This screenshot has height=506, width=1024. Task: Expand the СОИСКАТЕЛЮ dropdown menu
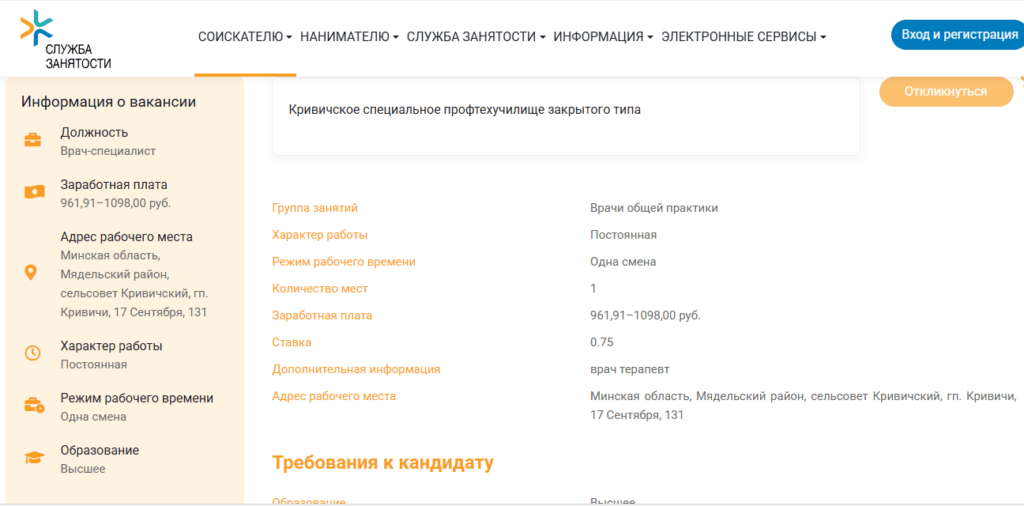pos(245,37)
